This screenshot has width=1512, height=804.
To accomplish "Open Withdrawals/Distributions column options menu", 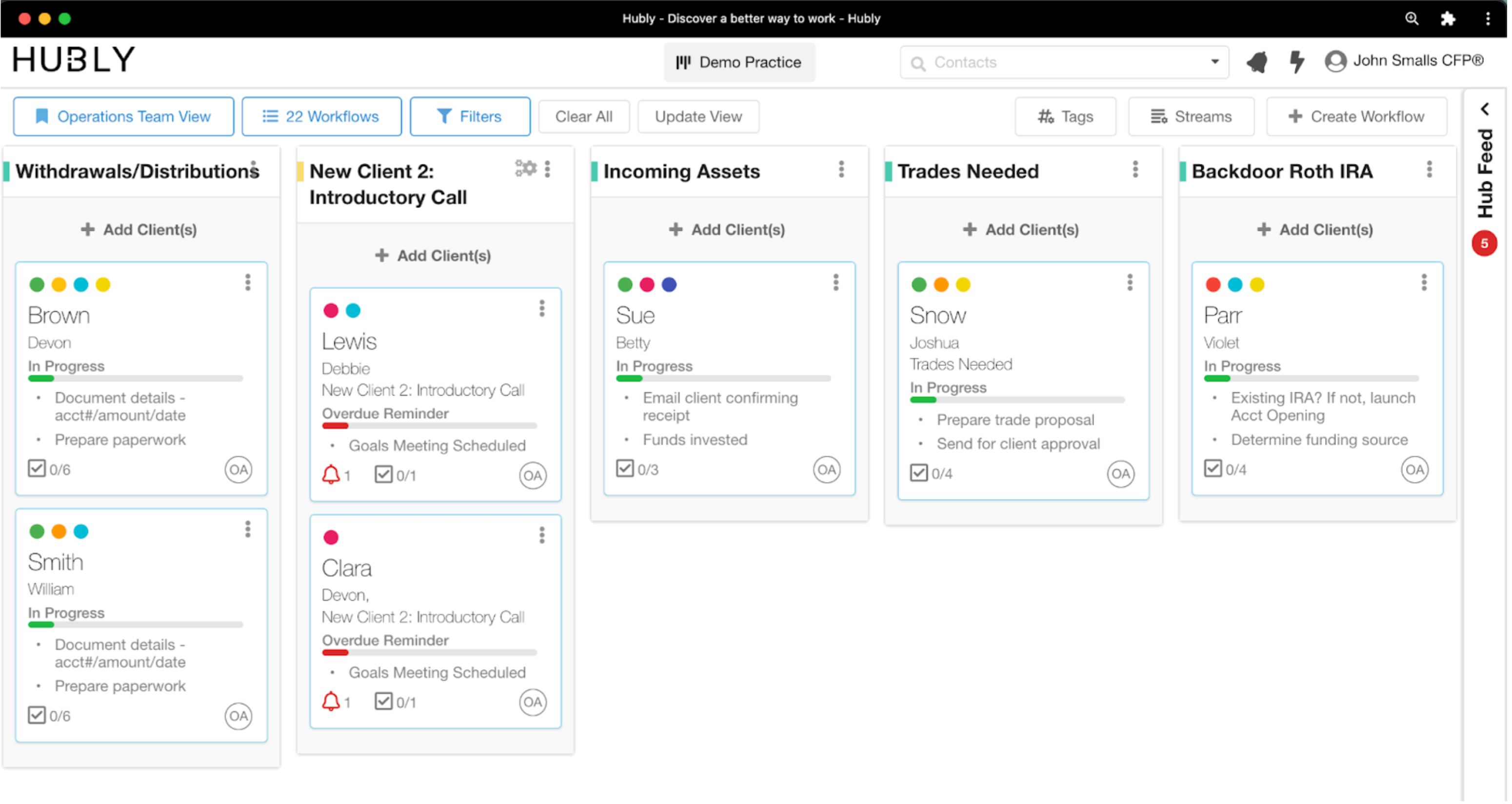I will [254, 170].
